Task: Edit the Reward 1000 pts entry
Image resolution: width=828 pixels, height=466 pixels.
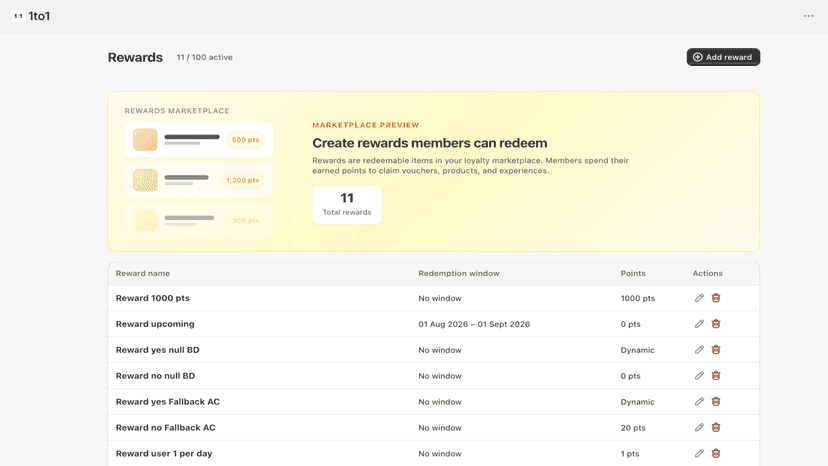Action: 699,298
